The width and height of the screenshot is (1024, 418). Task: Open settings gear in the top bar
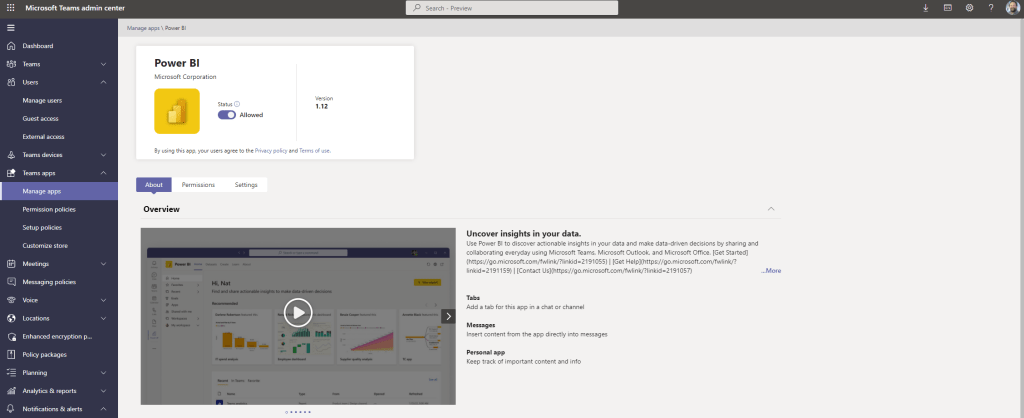pos(969,8)
